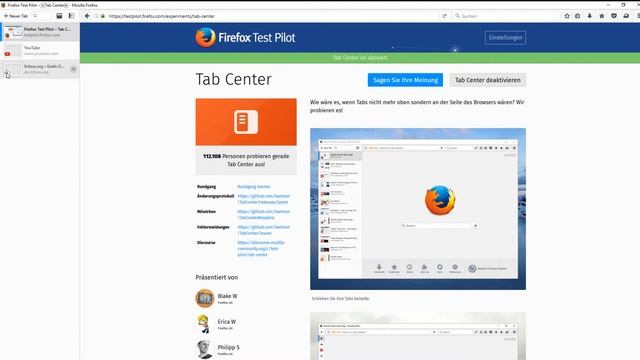This screenshot has width=640, height=360.
Task: Open the downloads arrow icon
Action: (x=589, y=16)
